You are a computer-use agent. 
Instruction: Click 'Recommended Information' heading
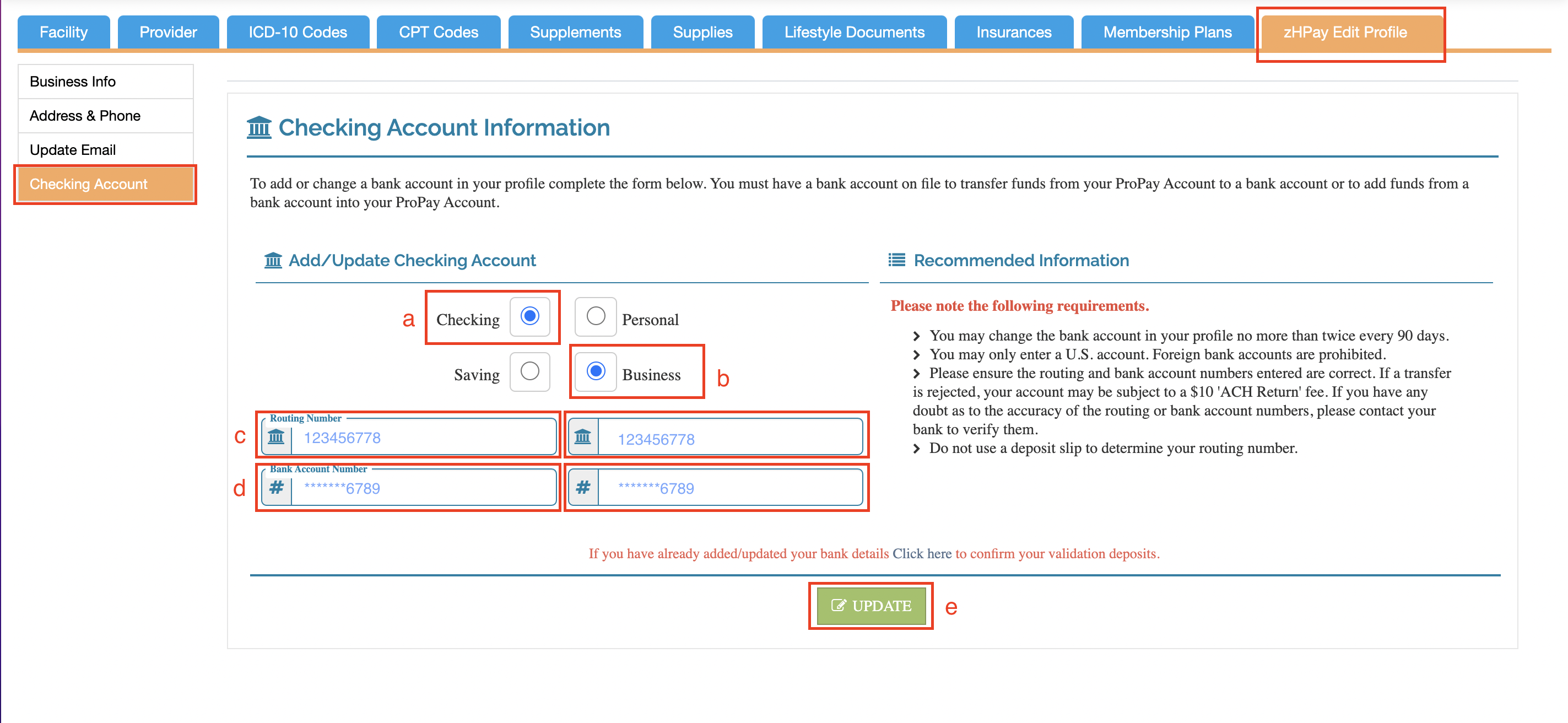(1021, 261)
